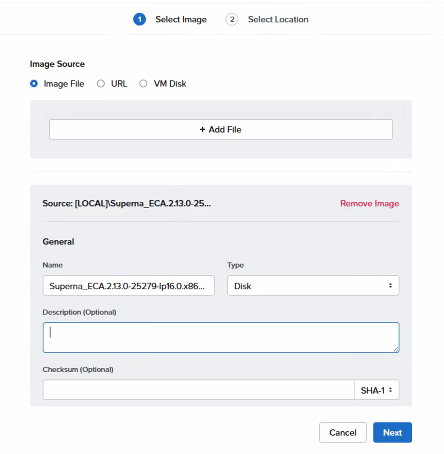
Task: Click the Remove Image link
Action: tap(370, 203)
